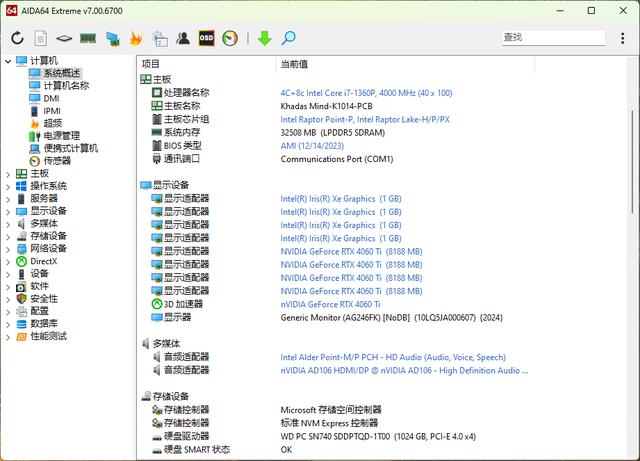Click the magnifier search icon
The height and width of the screenshot is (461, 640).
pos(289,38)
